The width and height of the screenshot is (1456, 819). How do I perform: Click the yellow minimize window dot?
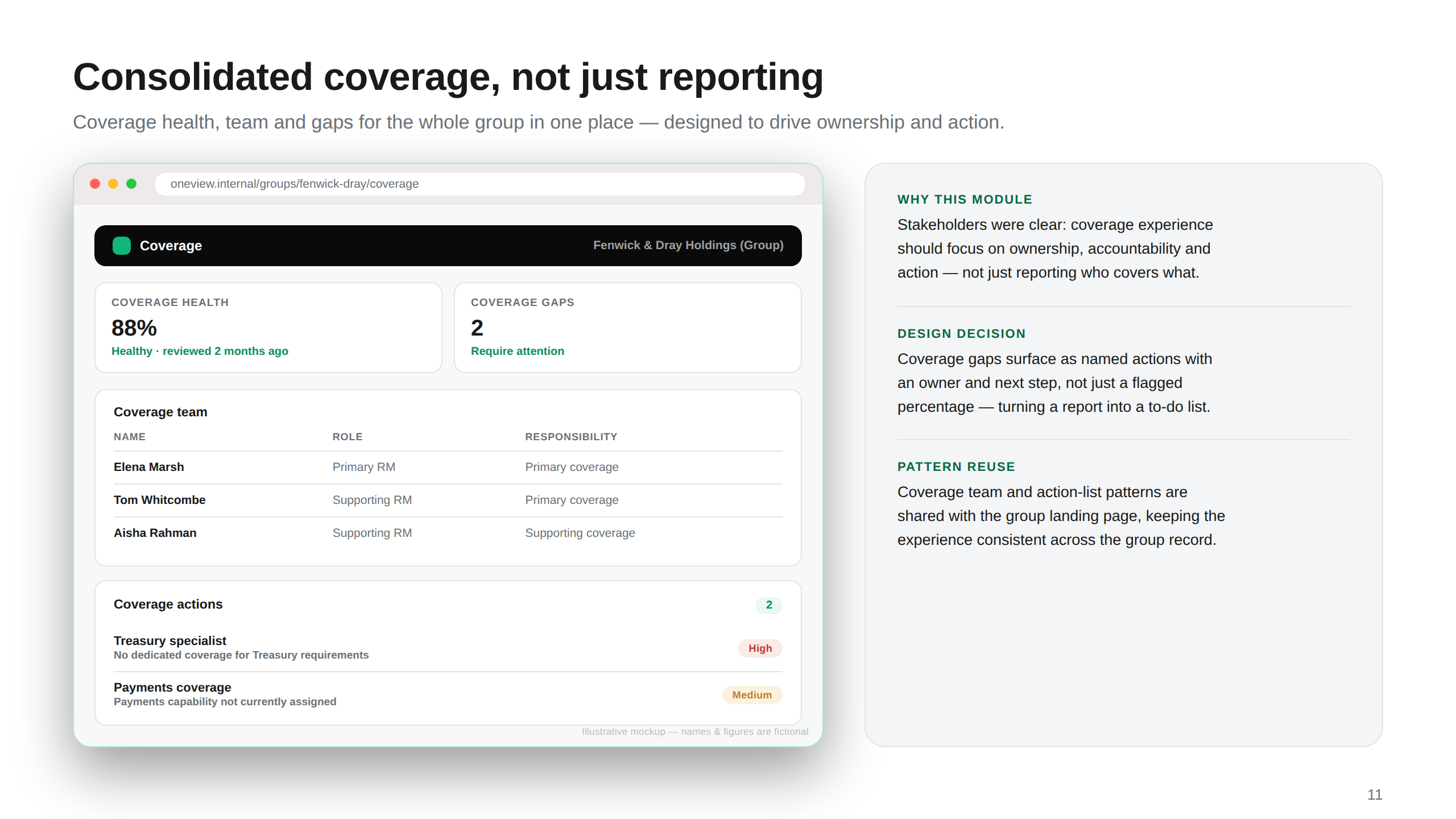click(113, 184)
